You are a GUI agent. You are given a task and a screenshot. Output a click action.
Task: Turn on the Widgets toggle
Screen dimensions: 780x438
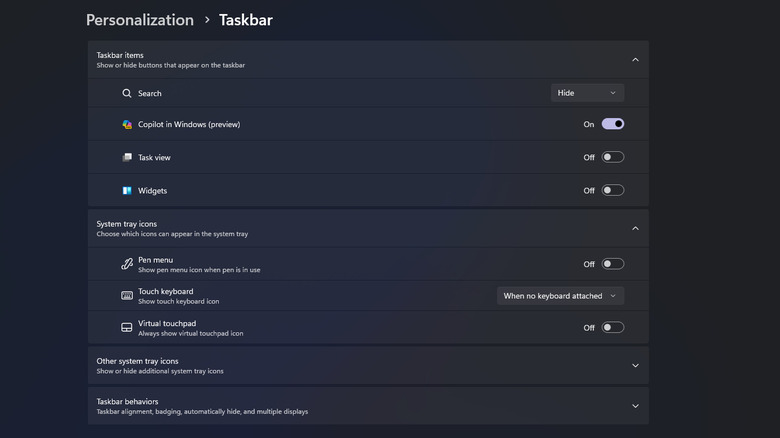[x=613, y=190]
